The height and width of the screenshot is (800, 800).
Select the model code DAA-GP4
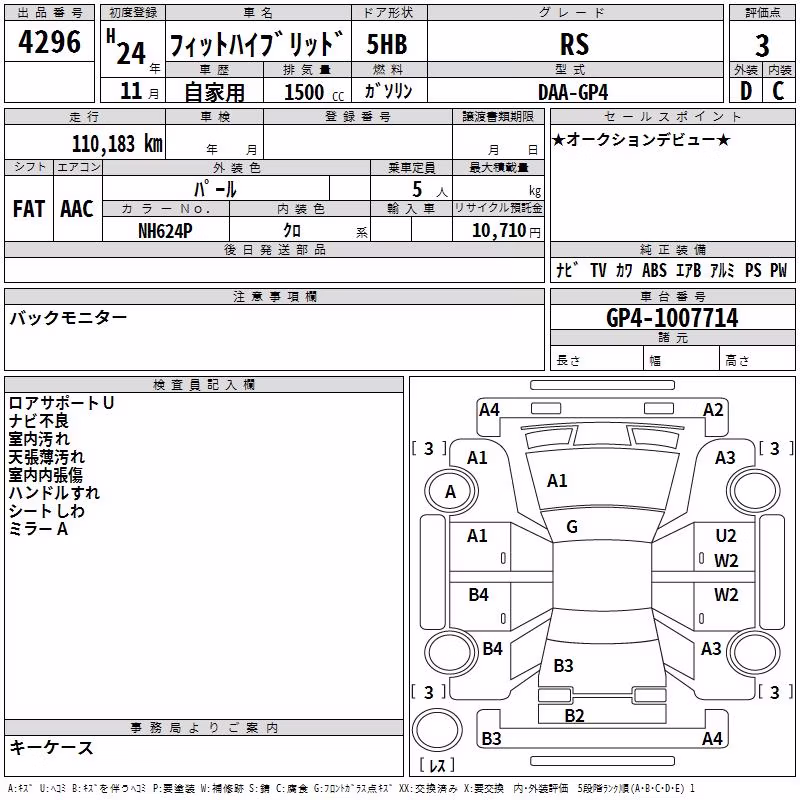[573, 92]
